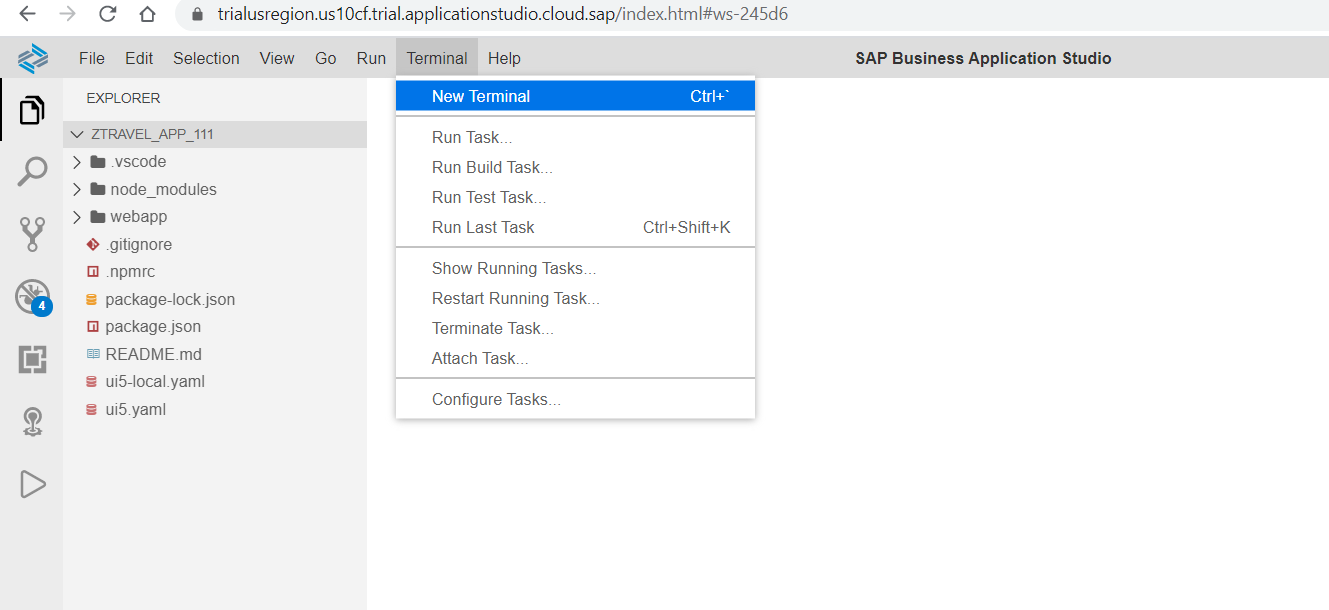Expand the webapp folder
The height and width of the screenshot is (610, 1329).
[x=77, y=216]
